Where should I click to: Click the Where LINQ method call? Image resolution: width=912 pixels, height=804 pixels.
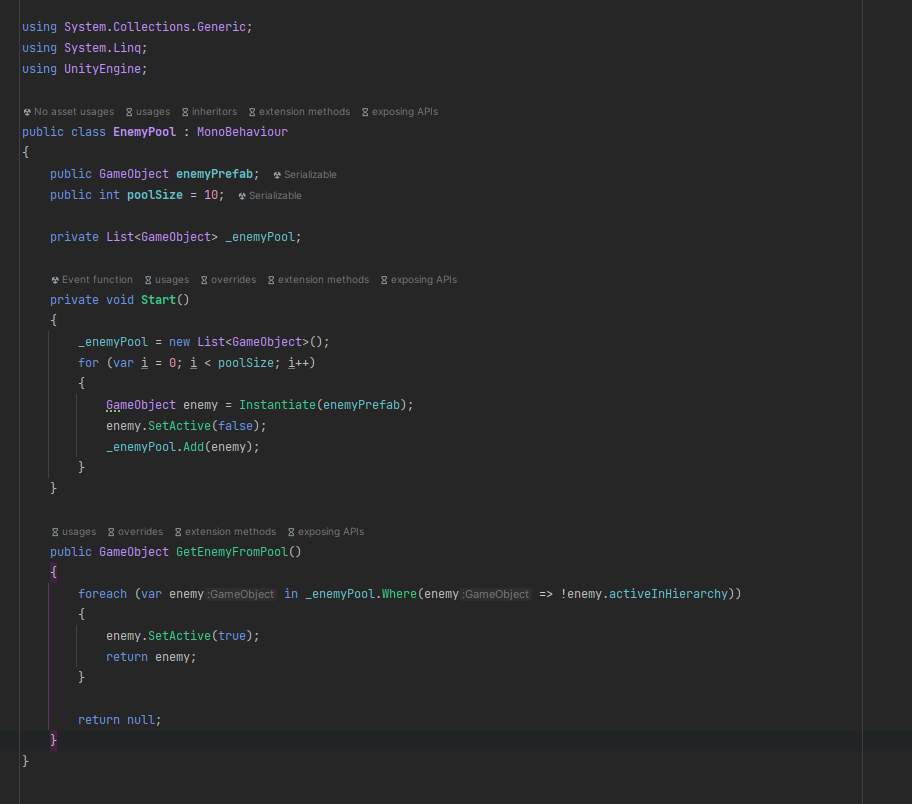pos(400,594)
